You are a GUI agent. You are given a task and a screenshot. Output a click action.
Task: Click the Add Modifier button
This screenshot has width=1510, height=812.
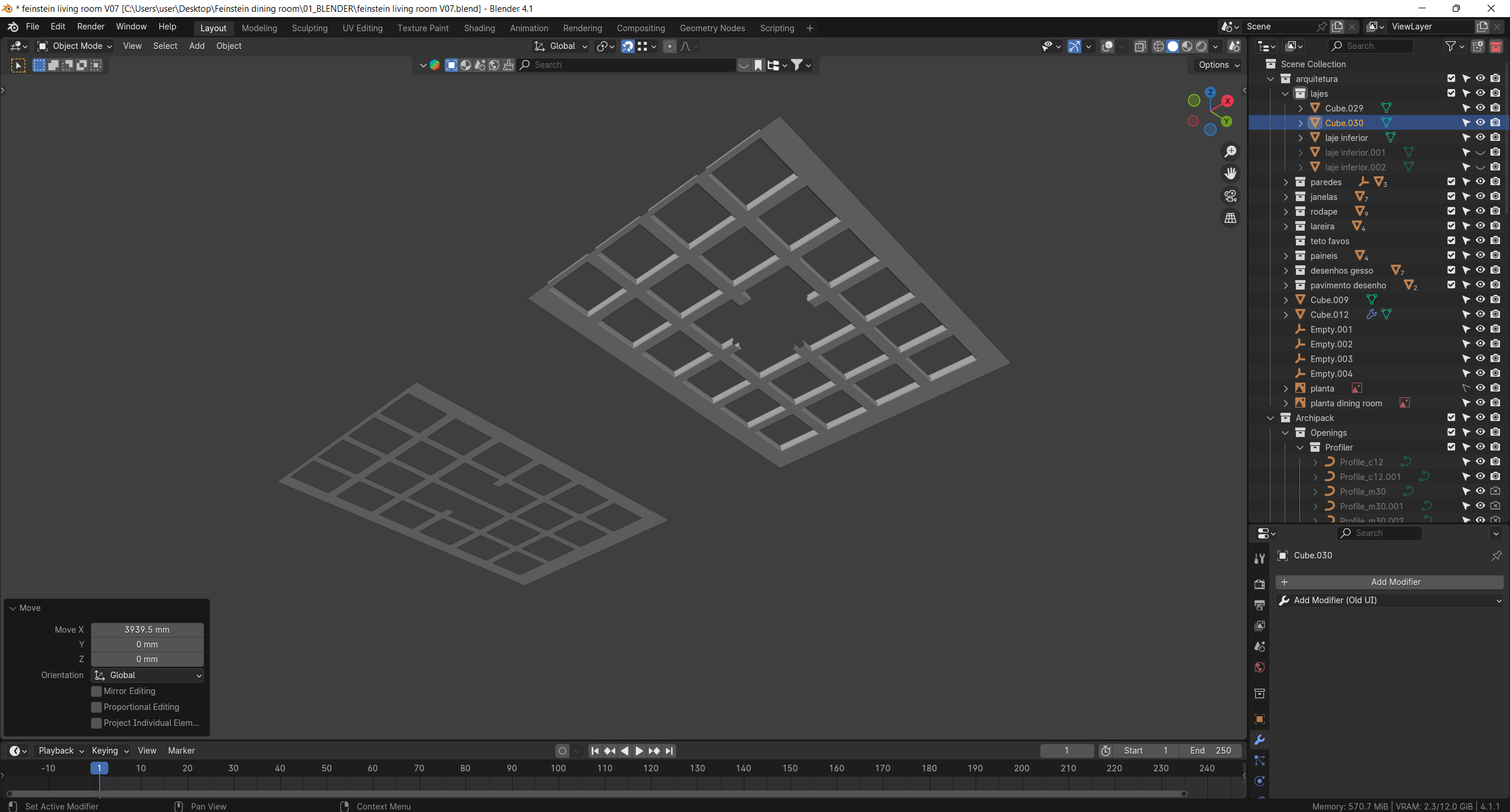click(1389, 582)
